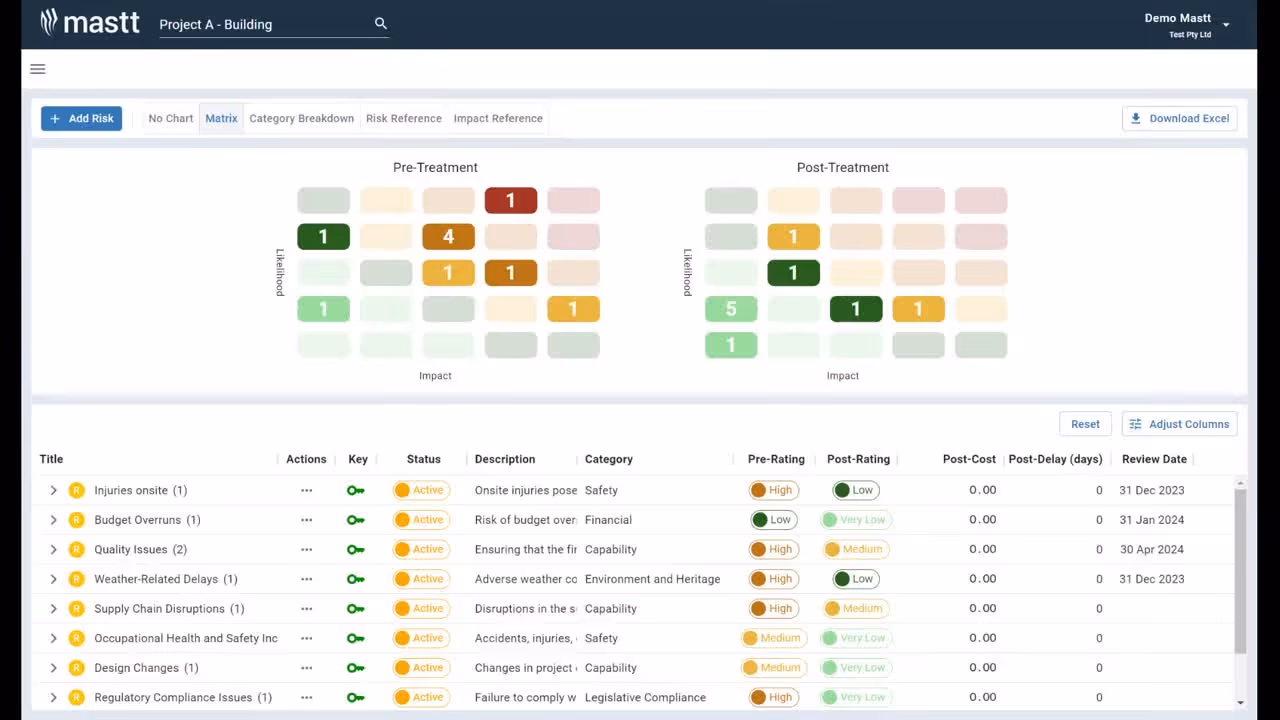The width and height of the screenshot is (1280, 720).
Task: Expand the Regulatory Compliance Issues row
Action: (53, 697)
